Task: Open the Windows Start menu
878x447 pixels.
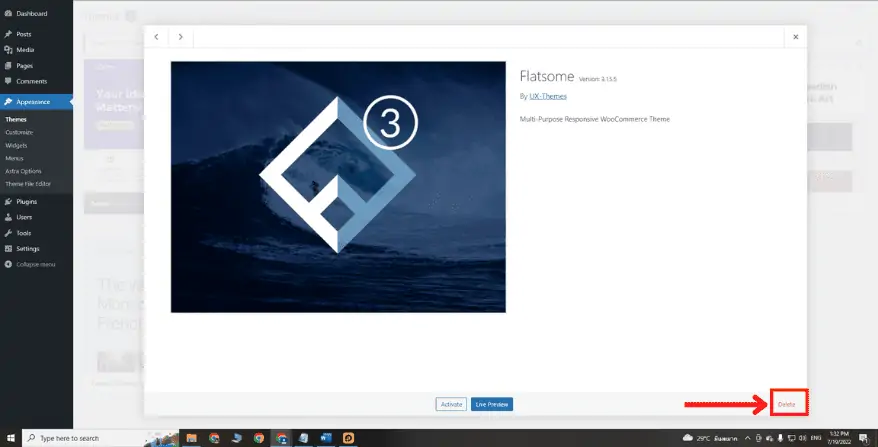Action: coord(11,438)
